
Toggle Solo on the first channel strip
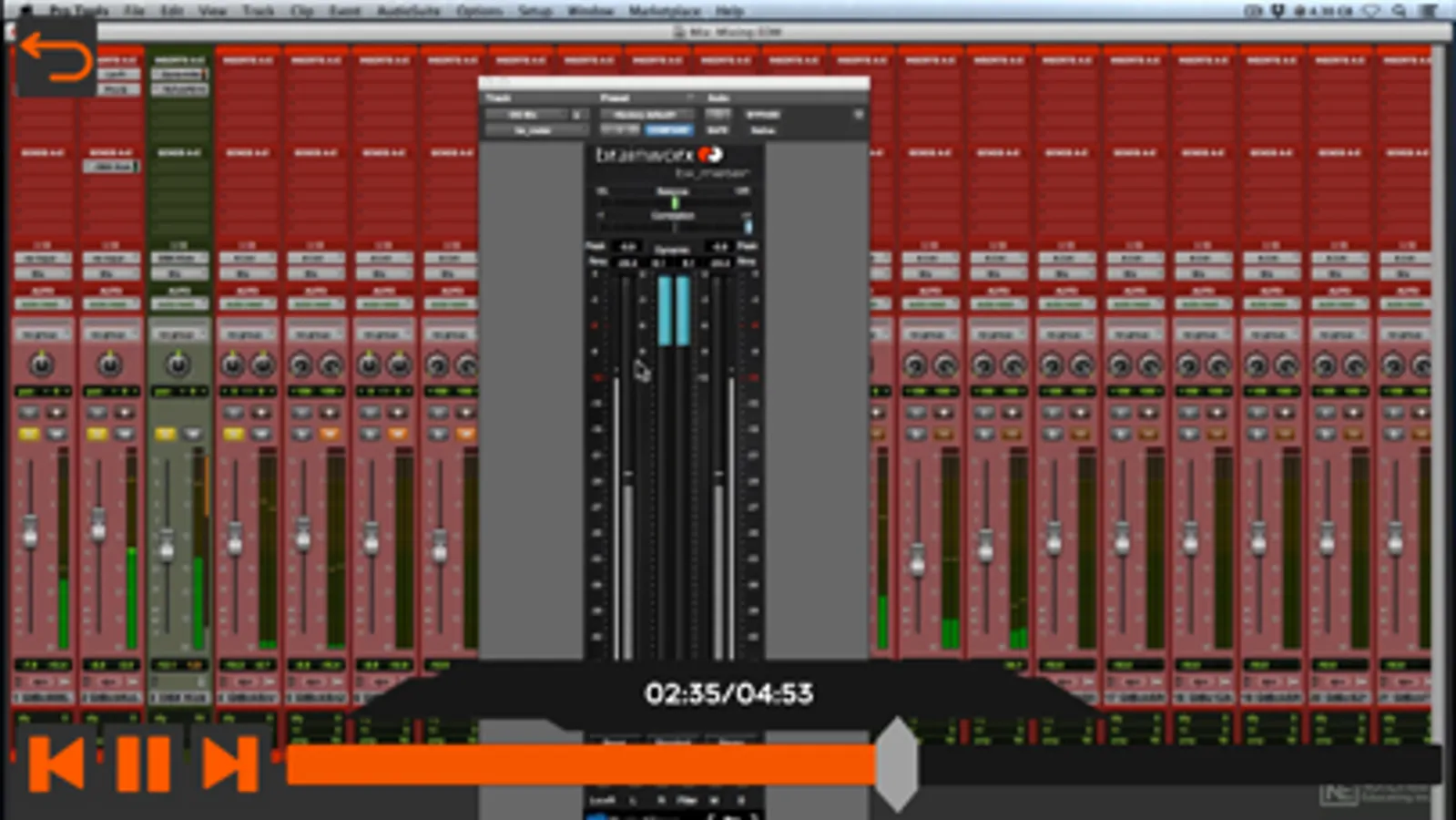point(28,434)
